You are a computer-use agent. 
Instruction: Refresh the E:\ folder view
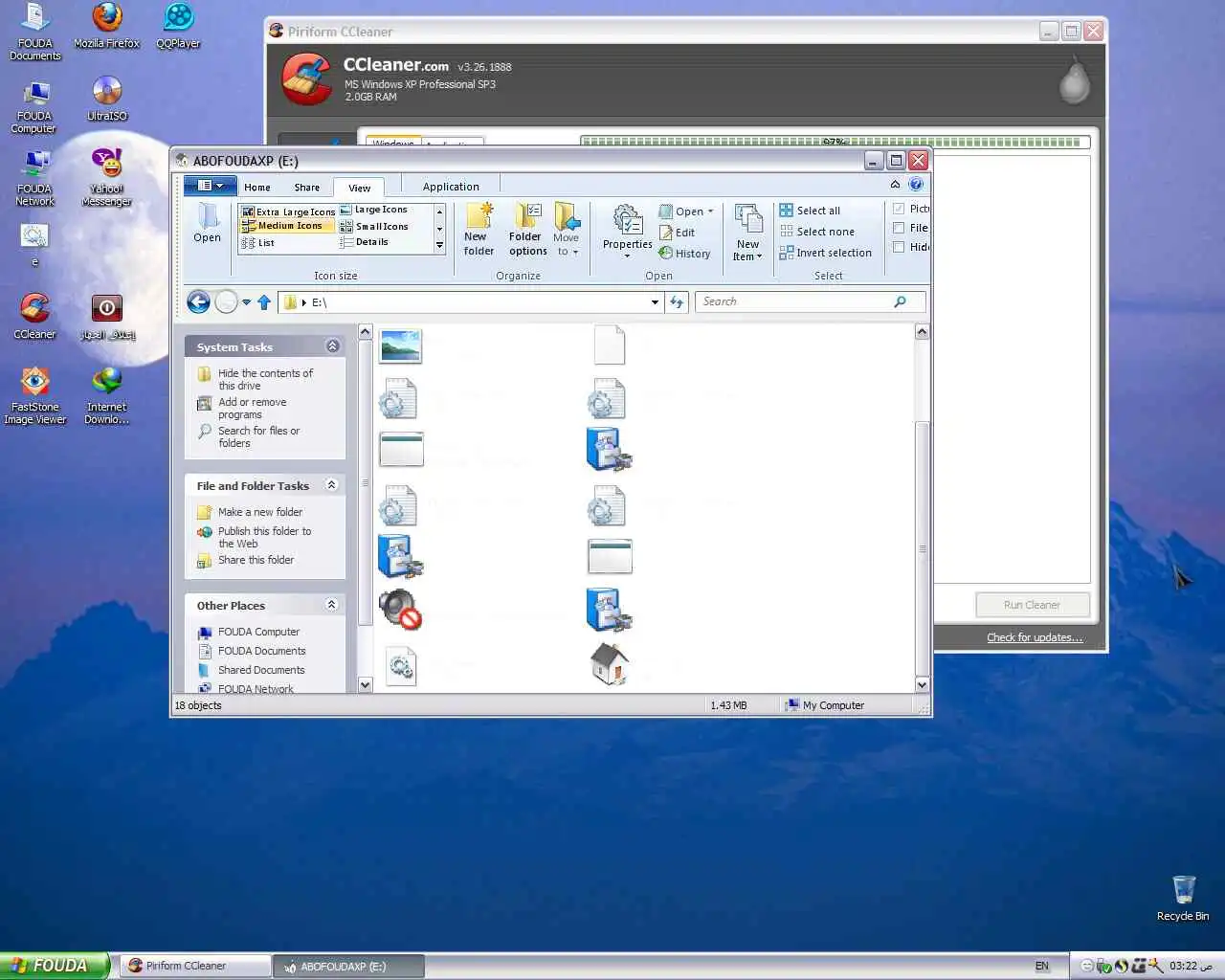click(677, 302)
